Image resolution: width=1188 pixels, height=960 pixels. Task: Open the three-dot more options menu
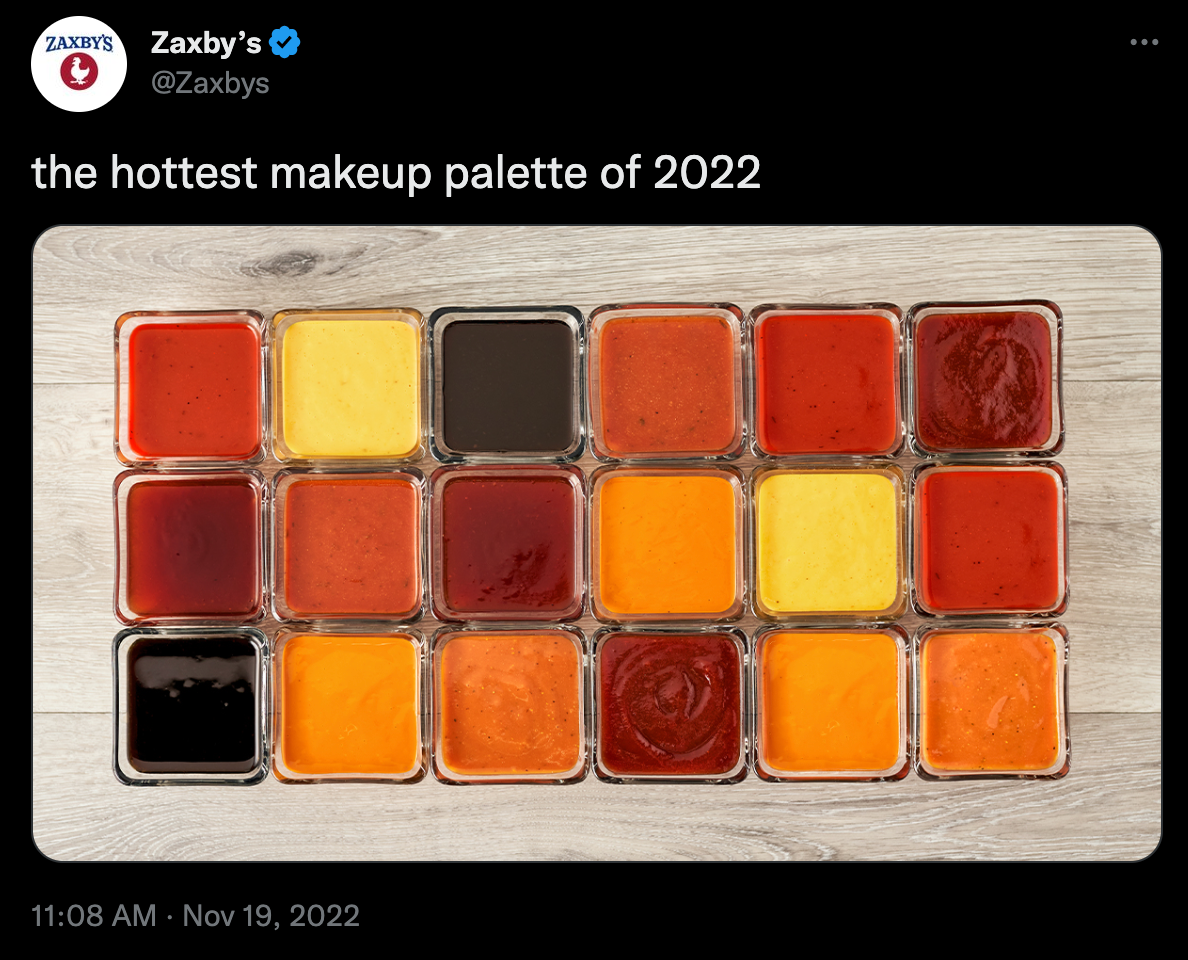click(x=1143, y=43)
